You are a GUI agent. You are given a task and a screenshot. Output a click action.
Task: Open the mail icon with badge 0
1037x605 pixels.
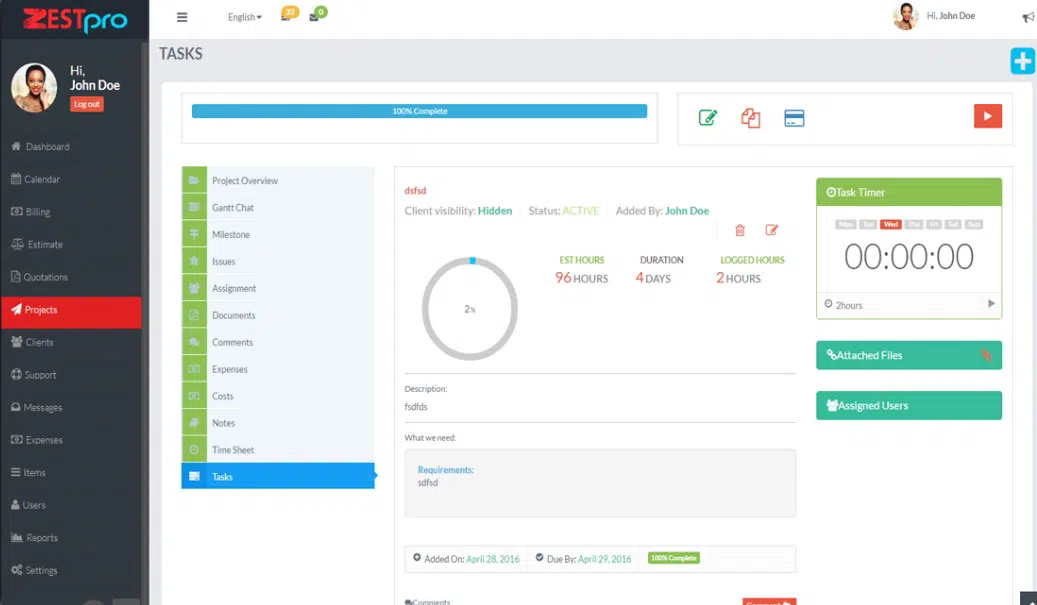314,16
